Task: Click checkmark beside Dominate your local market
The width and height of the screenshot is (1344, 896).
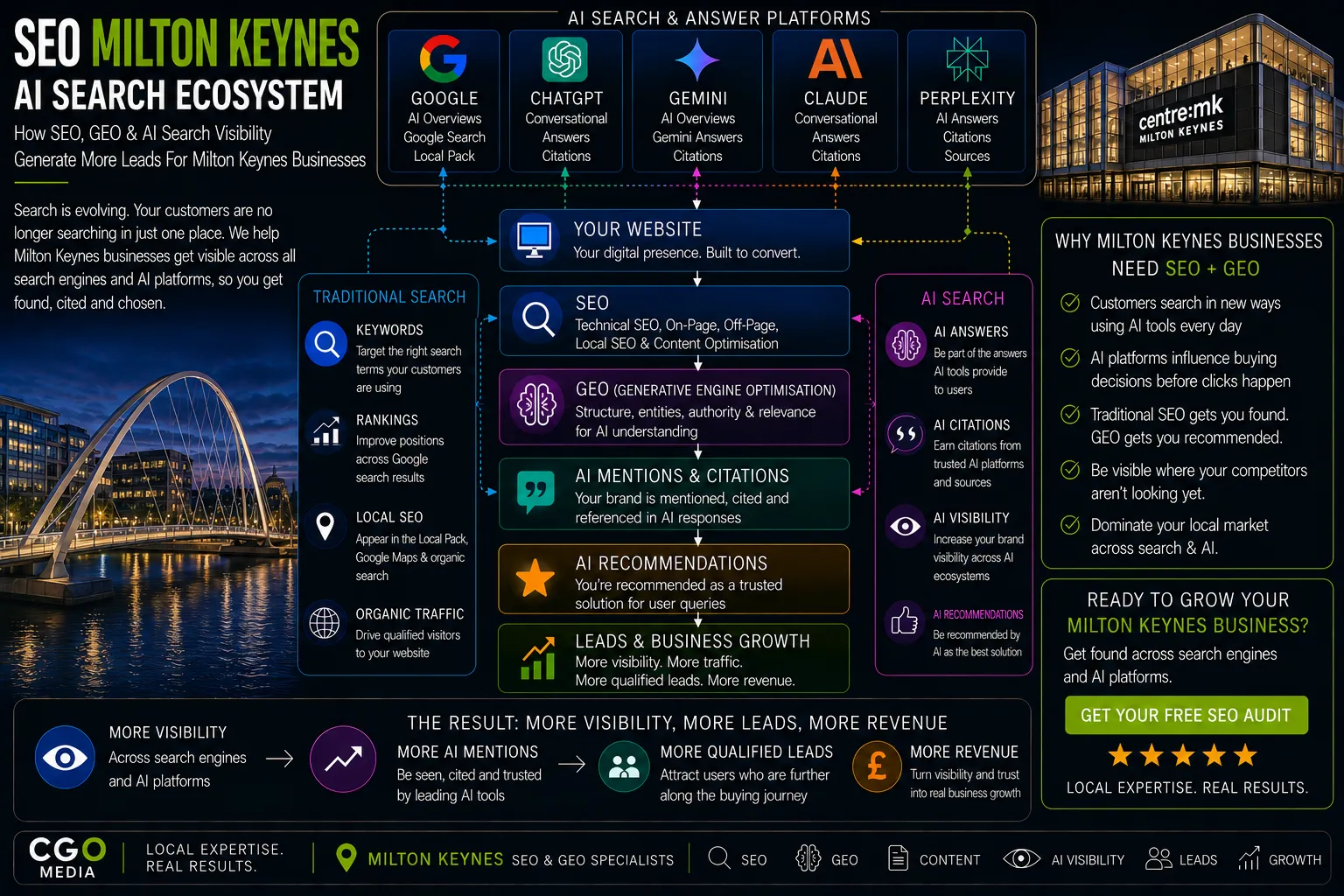Action: [x=1070, y=525]
